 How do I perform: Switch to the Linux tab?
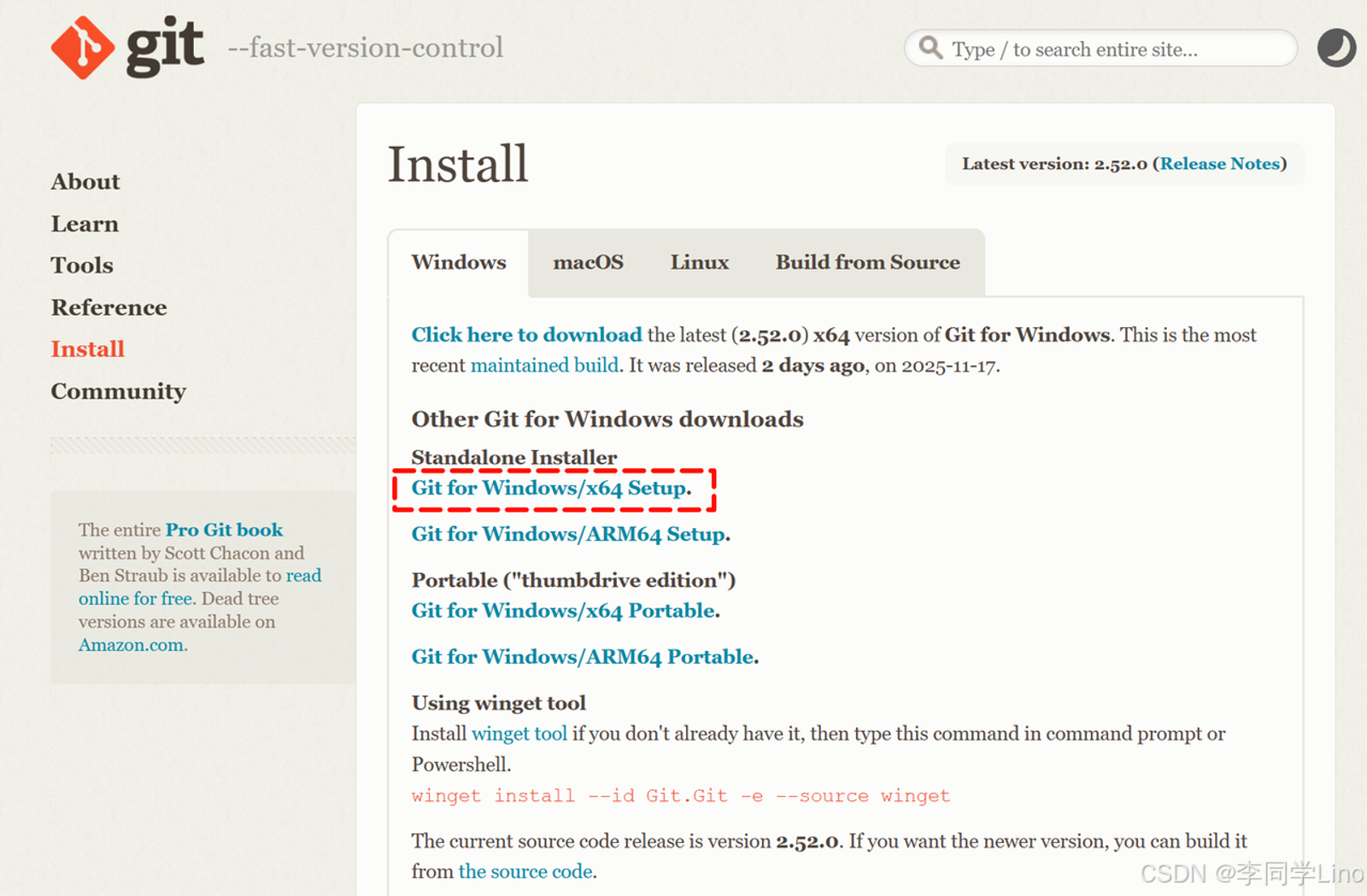click(700, 262)
